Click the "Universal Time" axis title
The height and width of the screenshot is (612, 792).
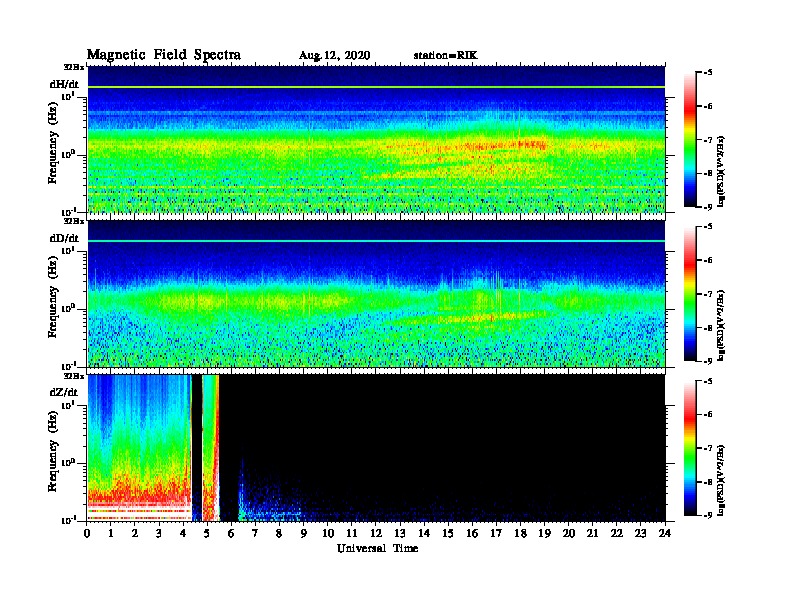(x=377, y=548)
